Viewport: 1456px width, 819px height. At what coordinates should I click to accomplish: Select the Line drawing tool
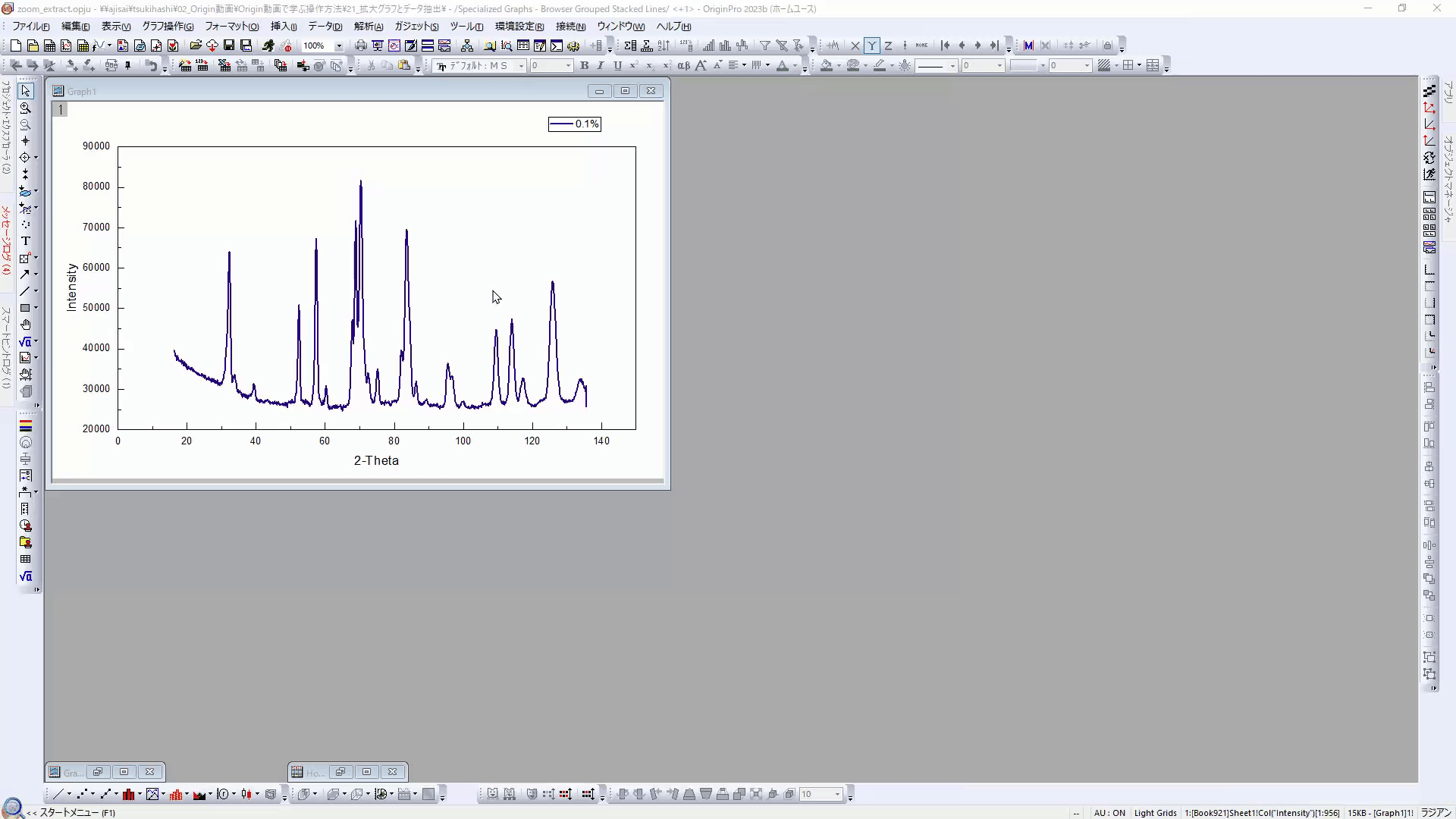(x=25, y=291)
